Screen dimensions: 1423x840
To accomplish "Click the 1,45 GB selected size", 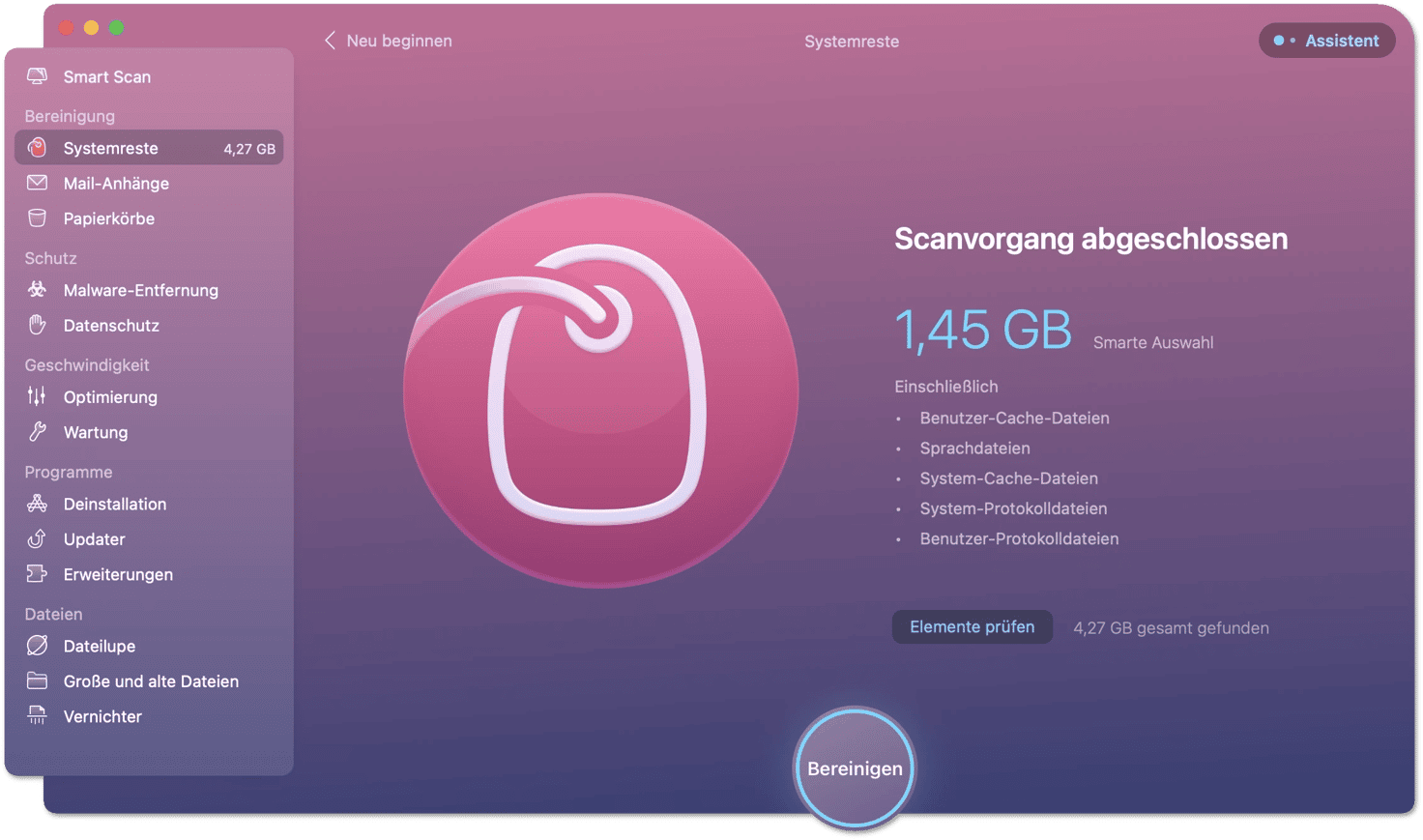I will coord(983,330).
